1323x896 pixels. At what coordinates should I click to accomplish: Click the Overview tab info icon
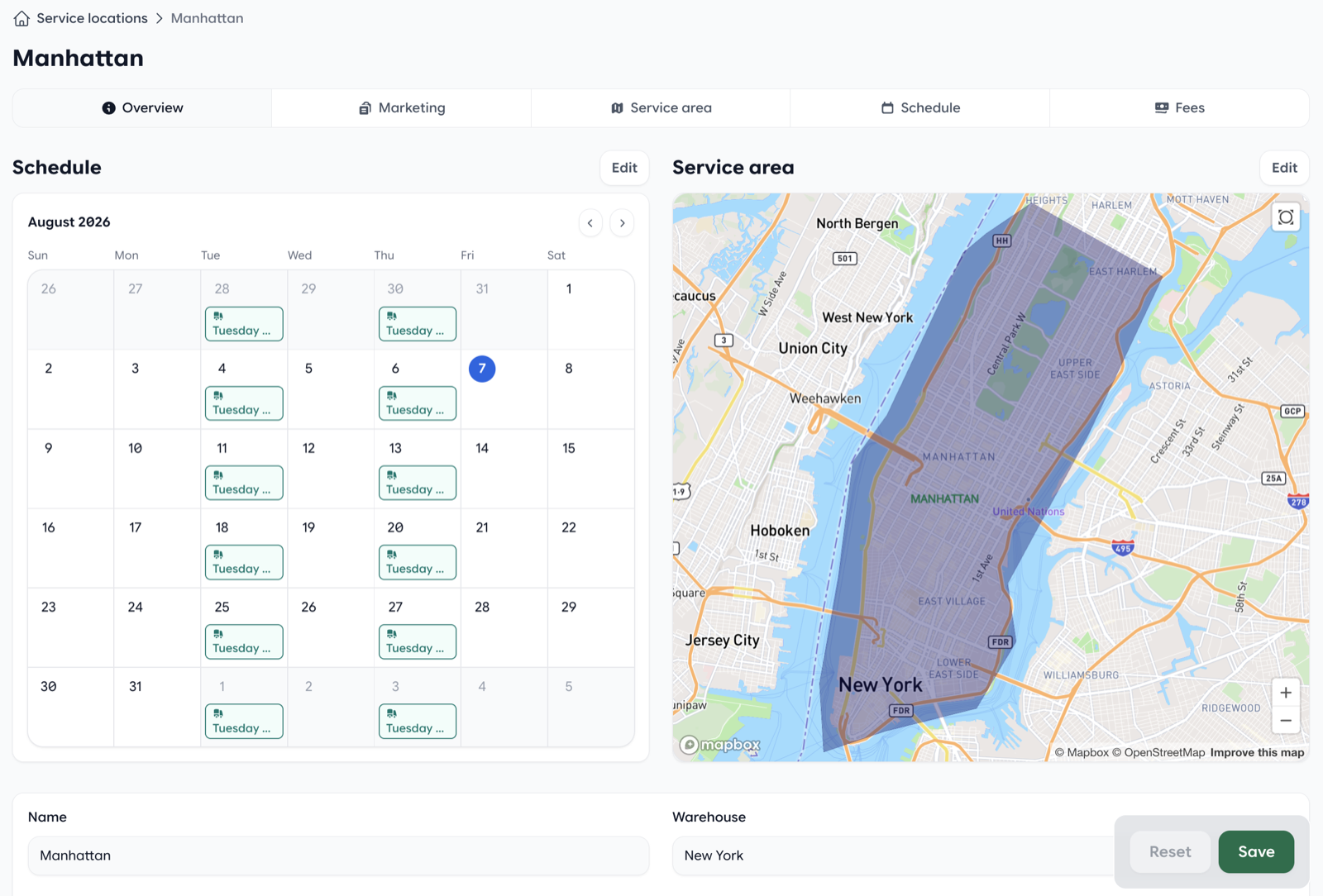(x=108, y=108)
